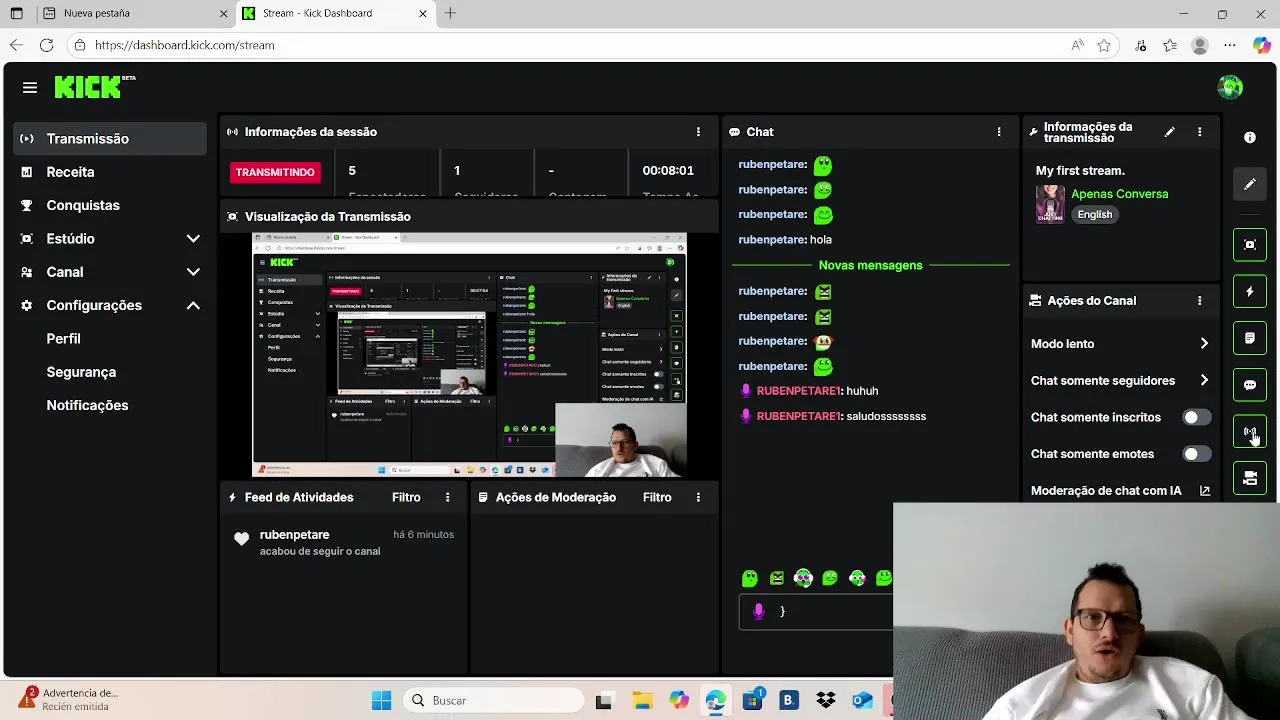Click the pencil edit-layout icon in right widget bar
This screenshot has height=720, width=1280.
click(x=1249, y=184)
